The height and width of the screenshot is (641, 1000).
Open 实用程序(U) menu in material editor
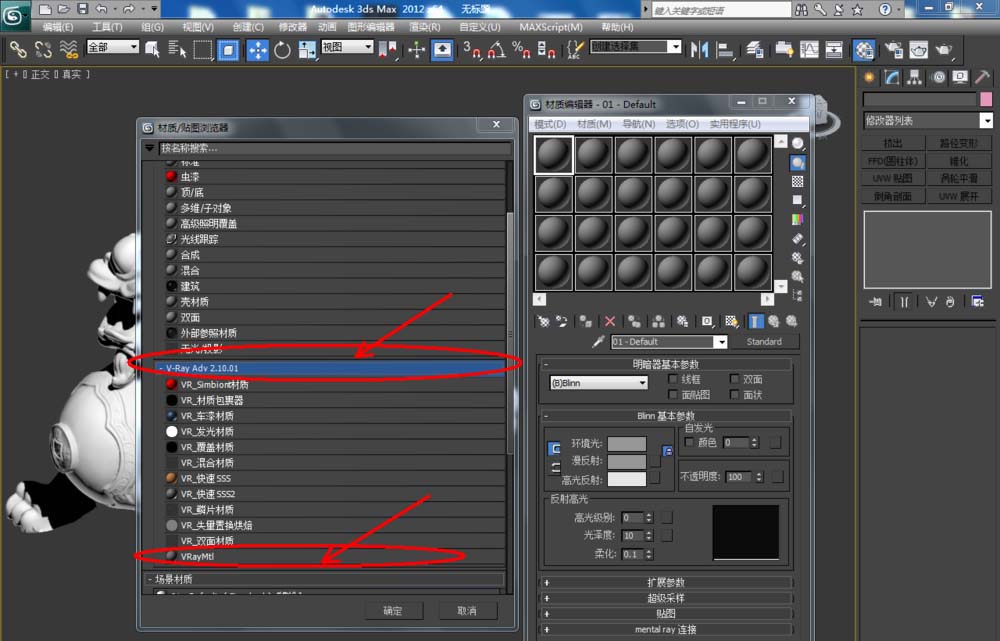pos(735,124)
